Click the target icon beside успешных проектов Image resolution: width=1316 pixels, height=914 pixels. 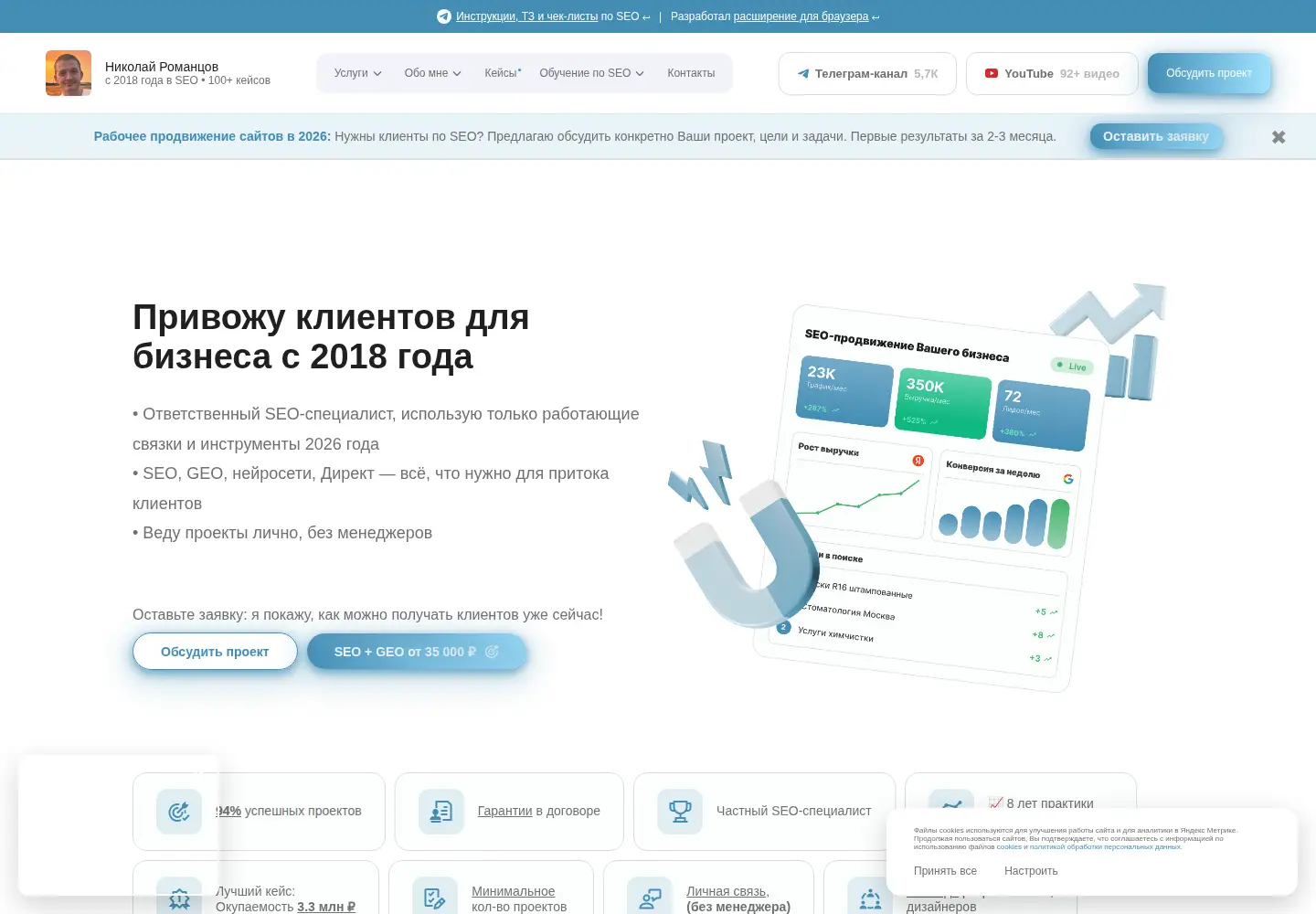point(179,812)
